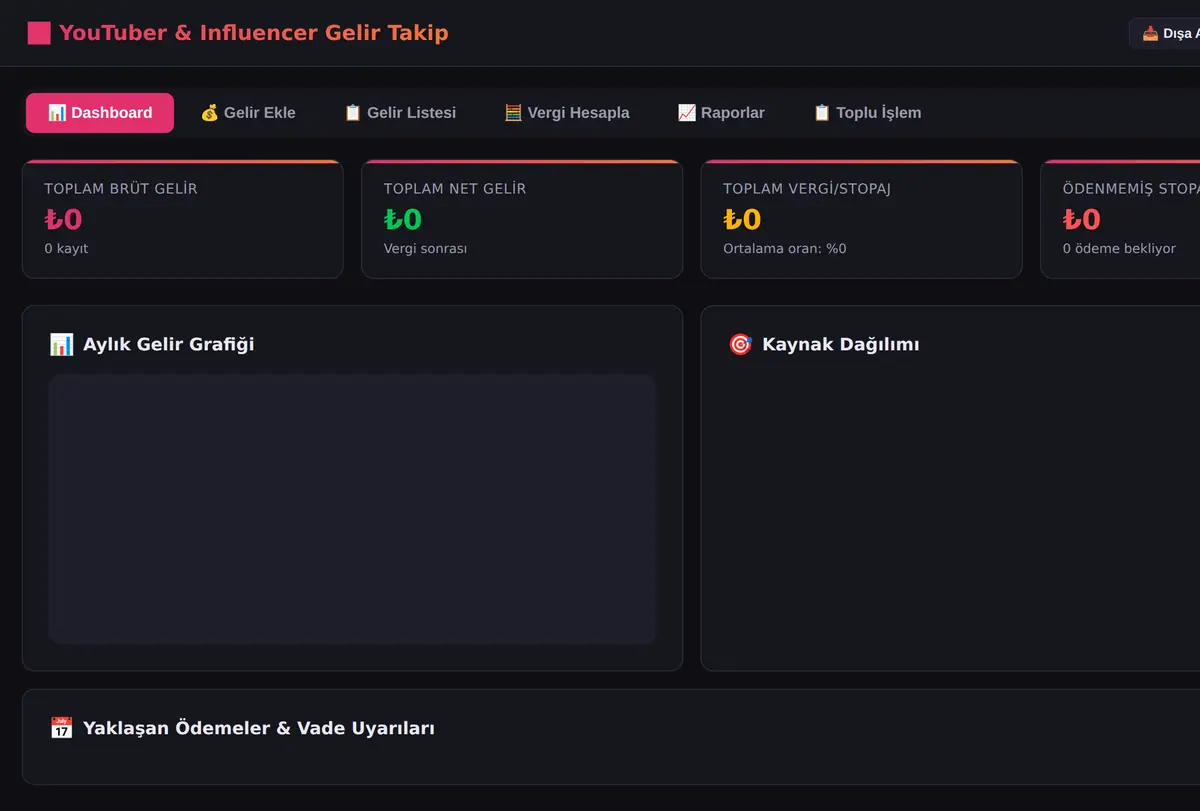Click the 'Ortalama oran: %0' text
The image size is (1200, 811).
pyautogui.click(x=785, y=248)
